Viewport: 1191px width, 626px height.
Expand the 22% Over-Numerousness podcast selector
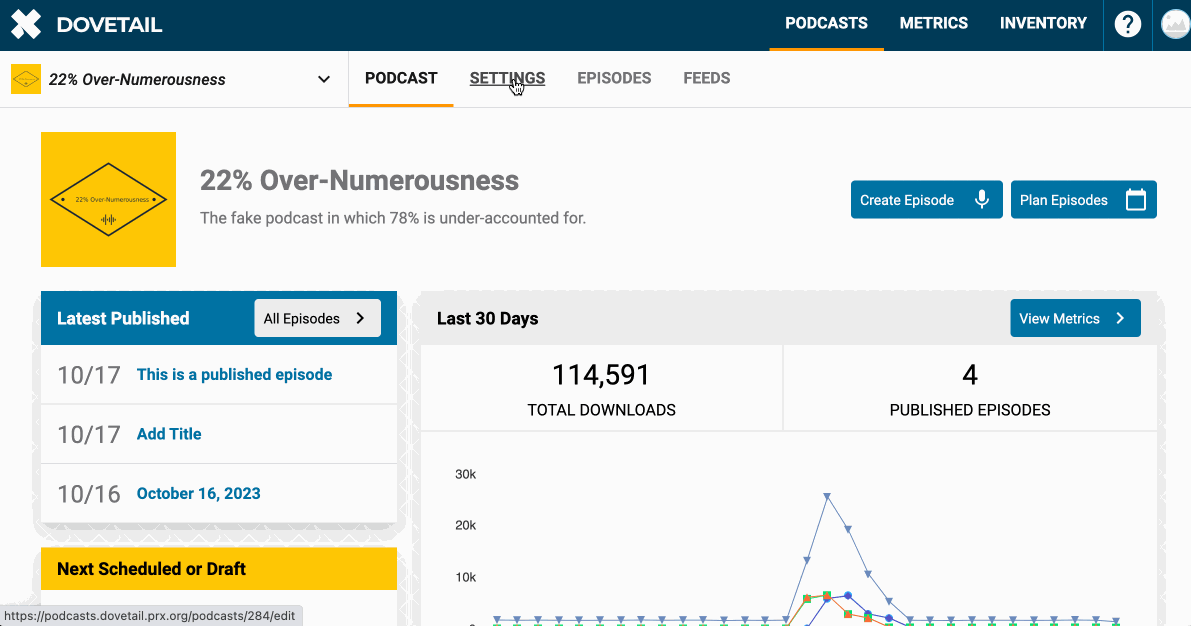click(x=323, y=78)
